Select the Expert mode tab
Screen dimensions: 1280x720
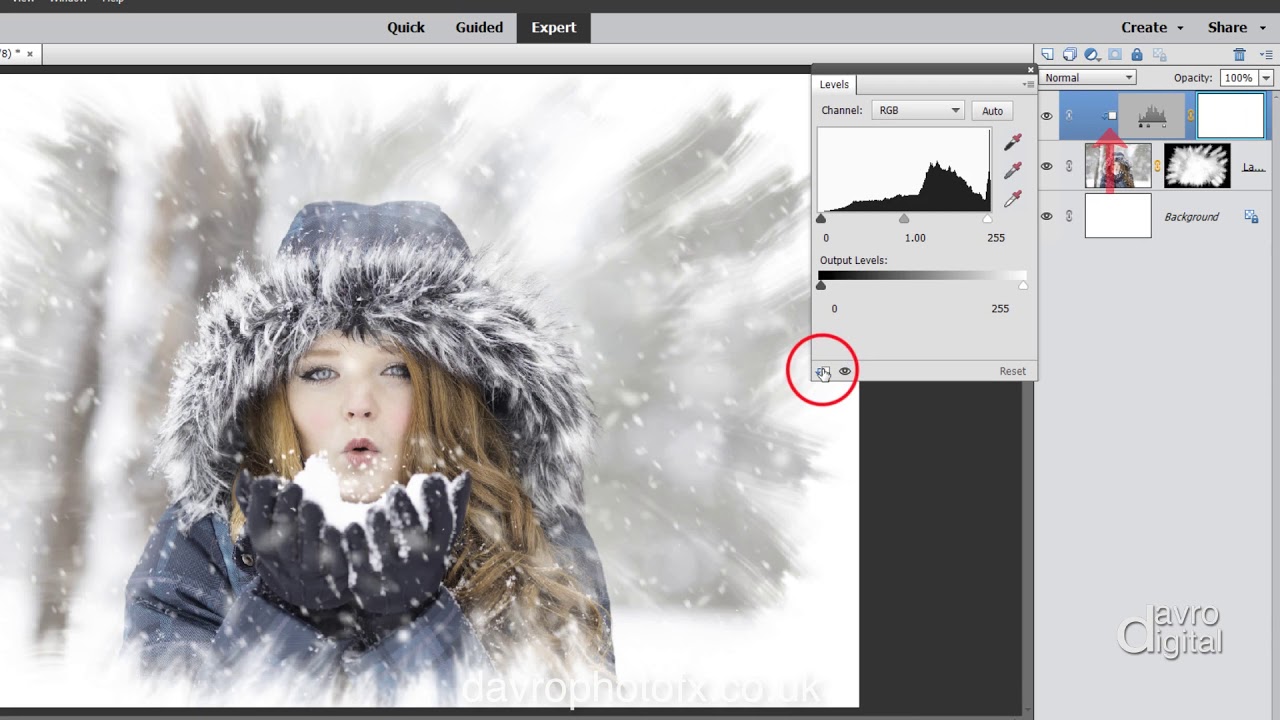tap(553, 27)
